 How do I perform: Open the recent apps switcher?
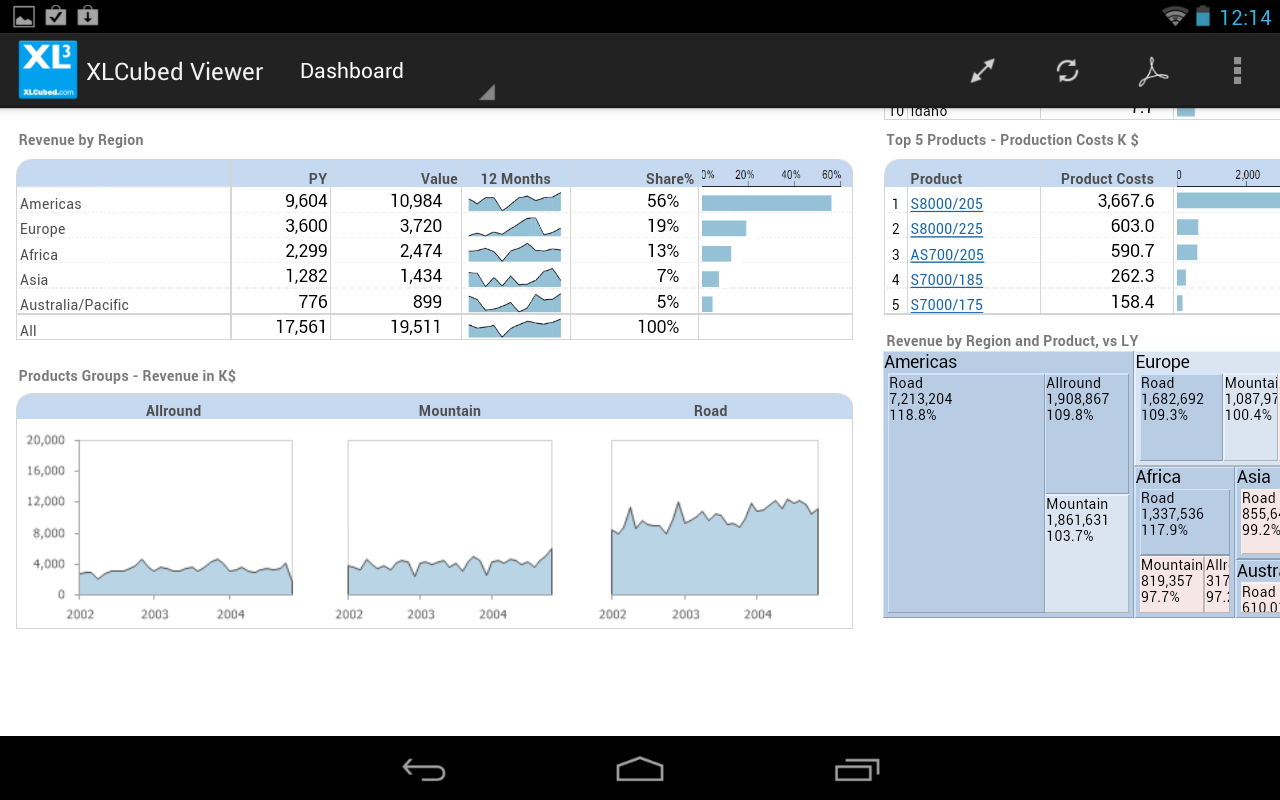(x=855, y=770)
